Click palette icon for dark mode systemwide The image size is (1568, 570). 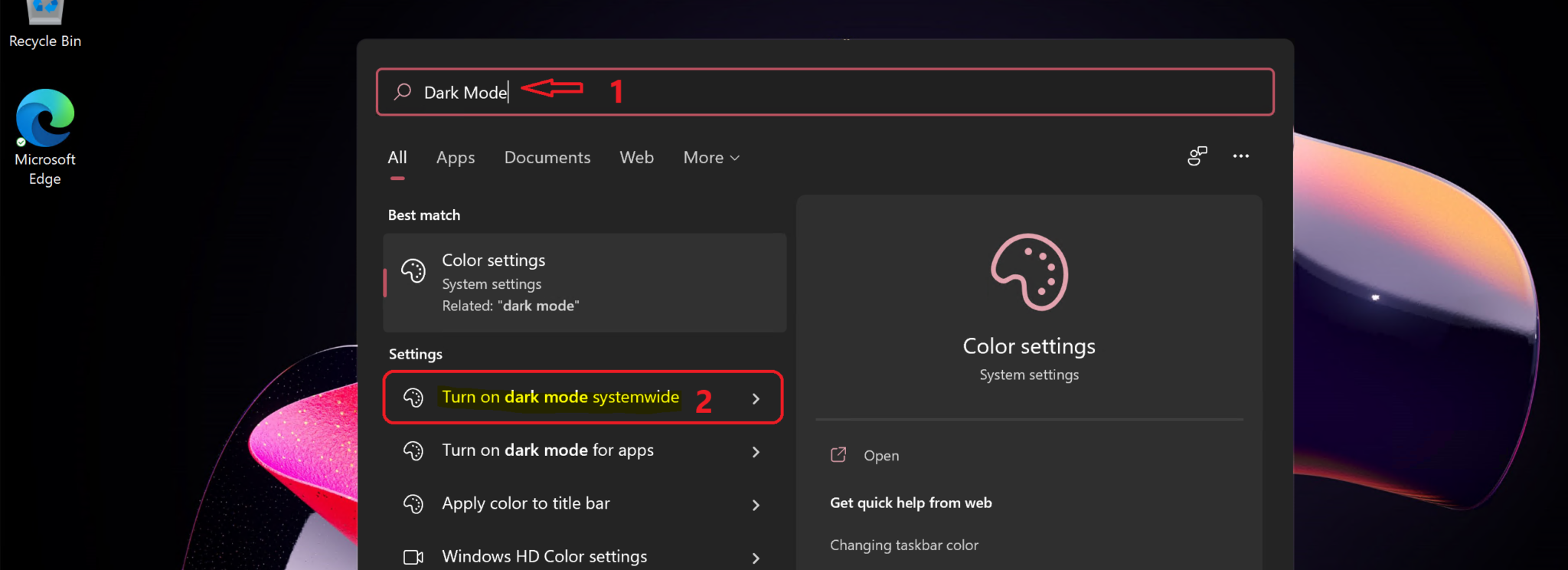click(x=413, y=398)
